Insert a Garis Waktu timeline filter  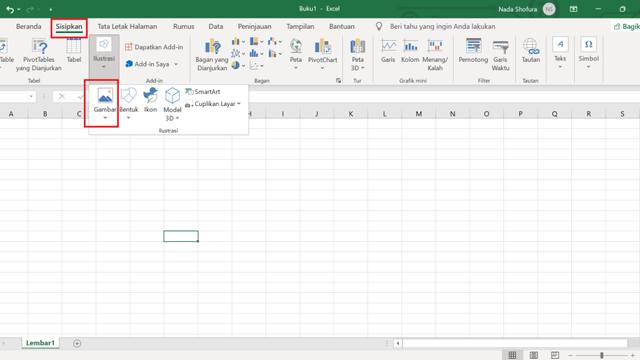[500, 55]
